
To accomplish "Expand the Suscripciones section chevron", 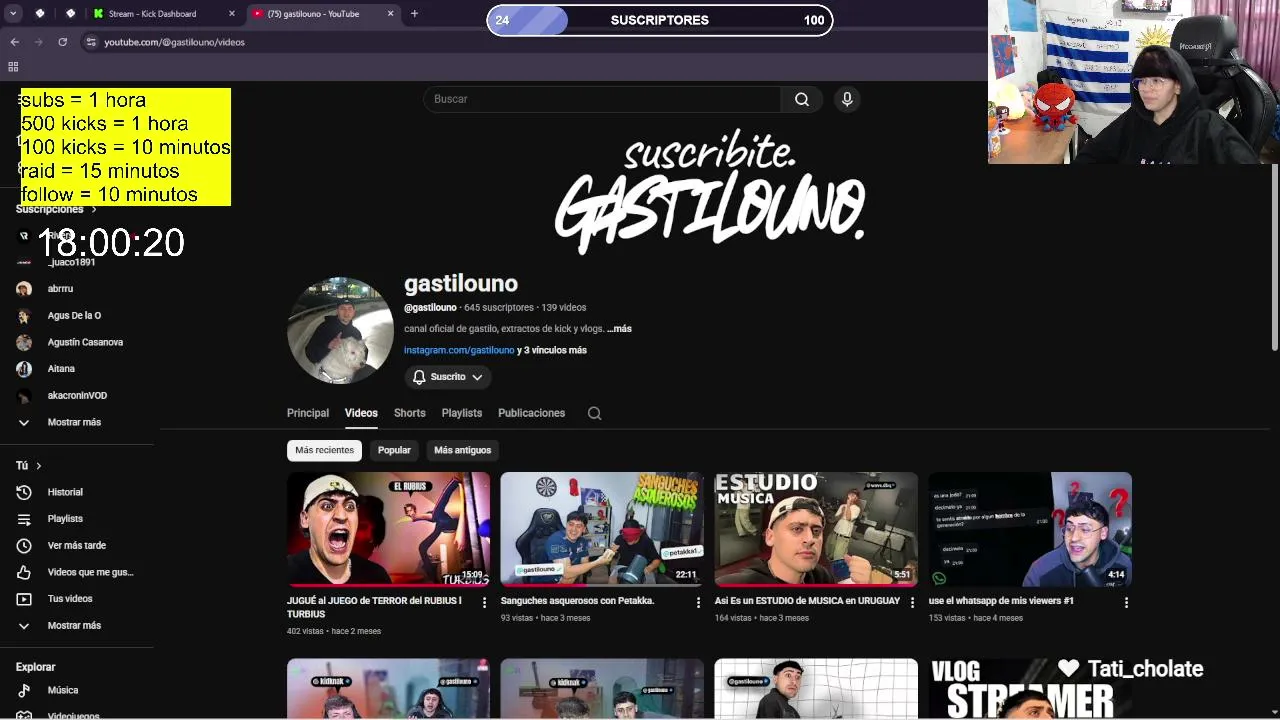I will (94, 209).
